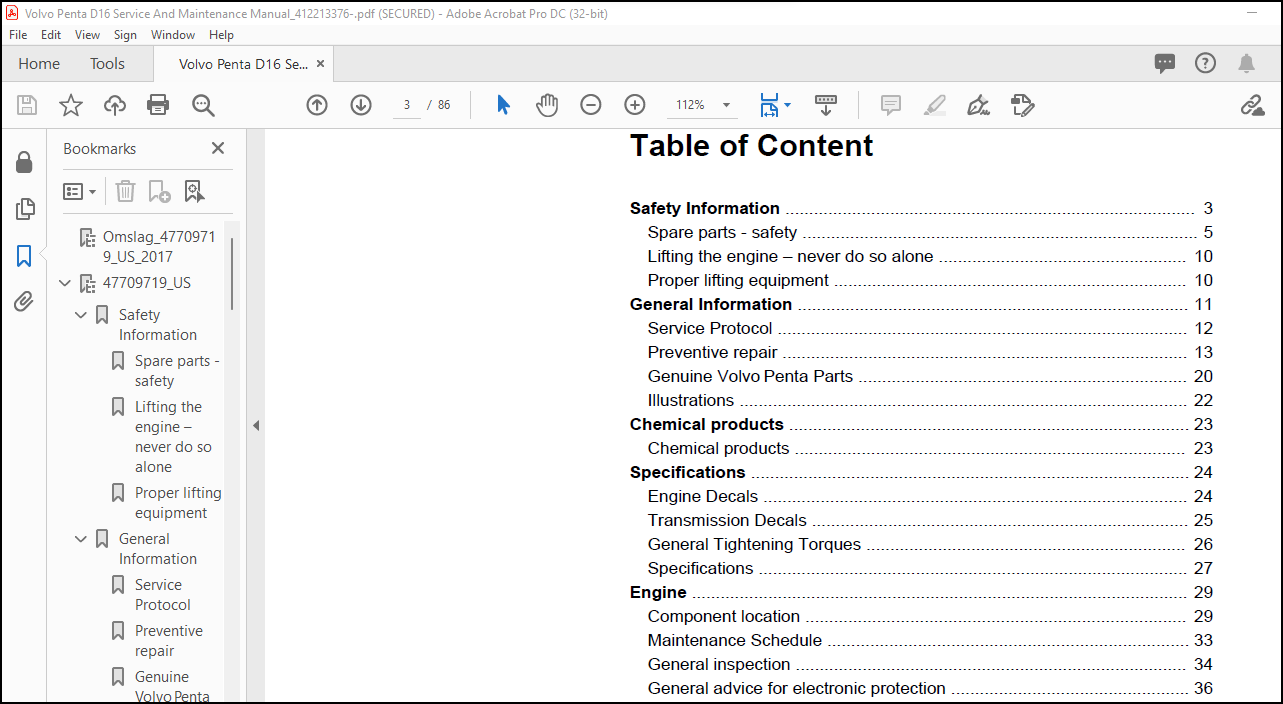The width and height of the screenshot is (1283, 704).
Task: Open Omslag_47709719_US_2017 bookmark
Action: click(x=159, y=247)
